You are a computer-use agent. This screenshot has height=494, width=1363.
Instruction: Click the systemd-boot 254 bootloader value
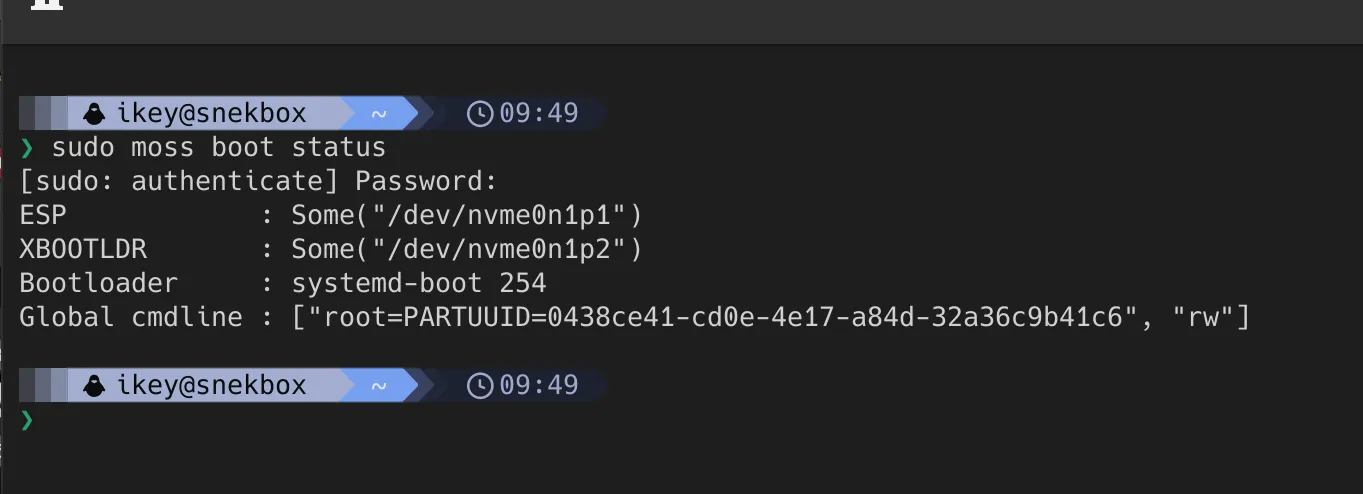pos(419,284)
